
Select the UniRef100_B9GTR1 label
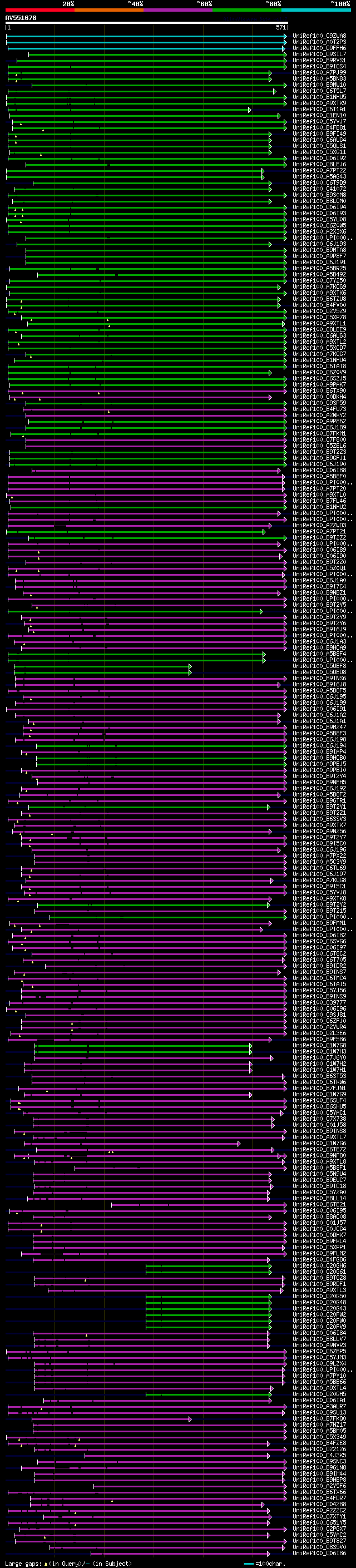click(x=319, y=800)
